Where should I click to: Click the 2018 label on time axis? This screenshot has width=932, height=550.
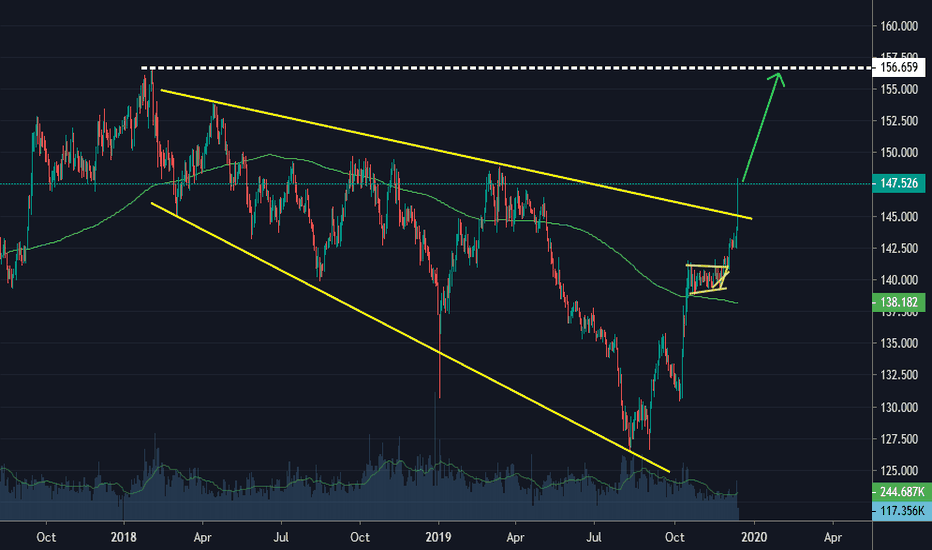coord(124,537)
